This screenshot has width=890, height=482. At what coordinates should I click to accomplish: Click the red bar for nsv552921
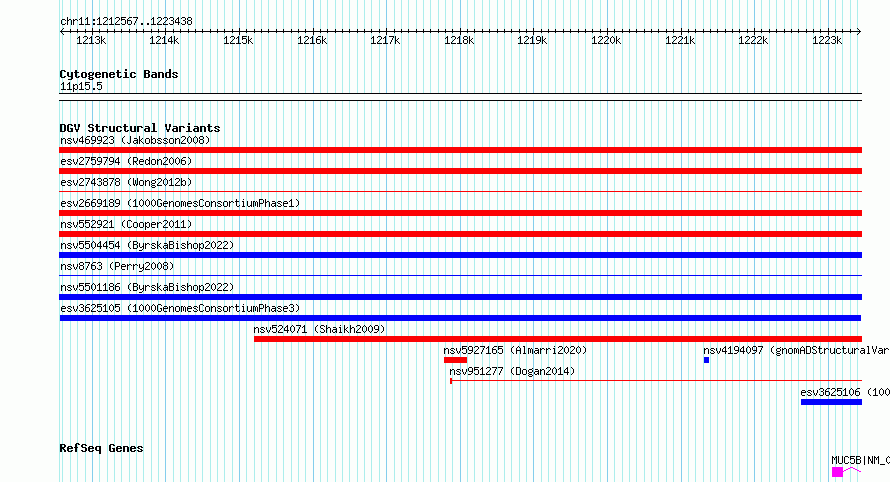click(460, 234)
